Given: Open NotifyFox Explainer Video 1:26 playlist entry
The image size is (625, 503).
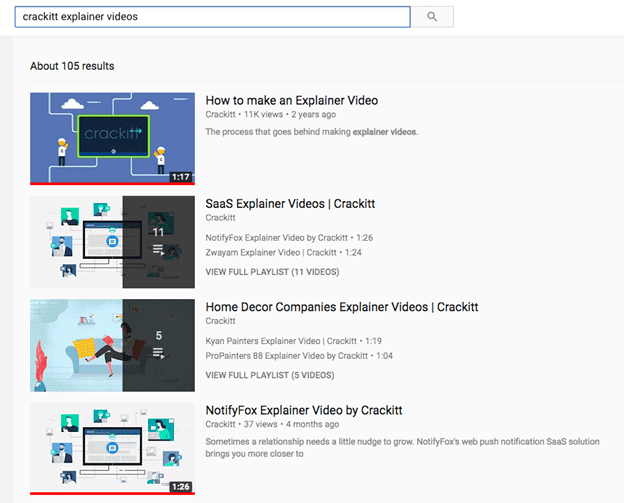Looking at the screenshot, I should coord(289,238).
